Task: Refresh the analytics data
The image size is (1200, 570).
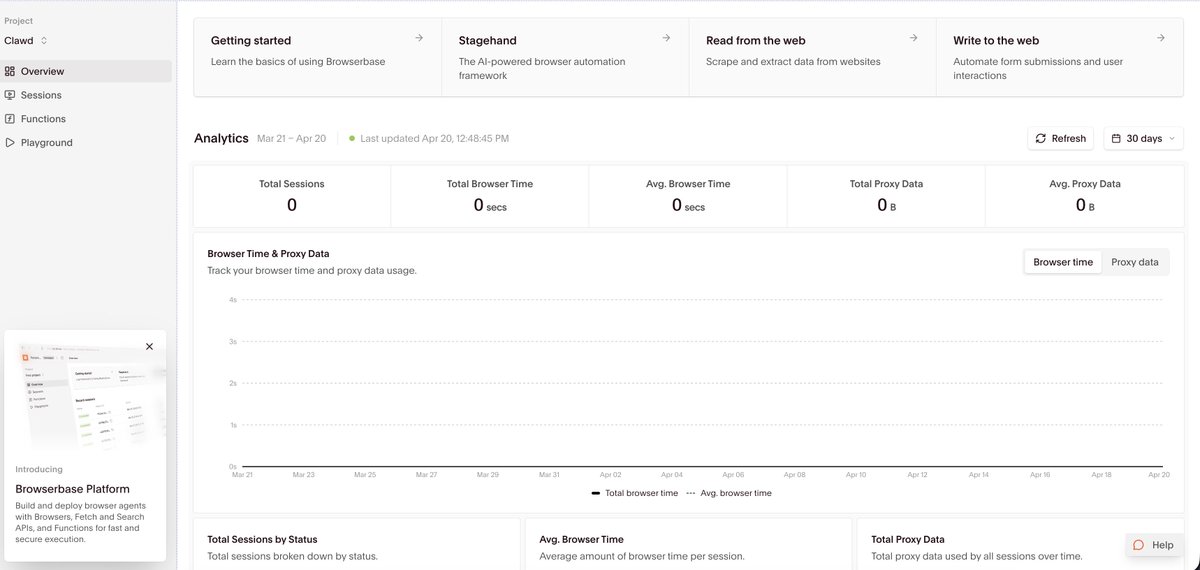Action: (1060, 139)
